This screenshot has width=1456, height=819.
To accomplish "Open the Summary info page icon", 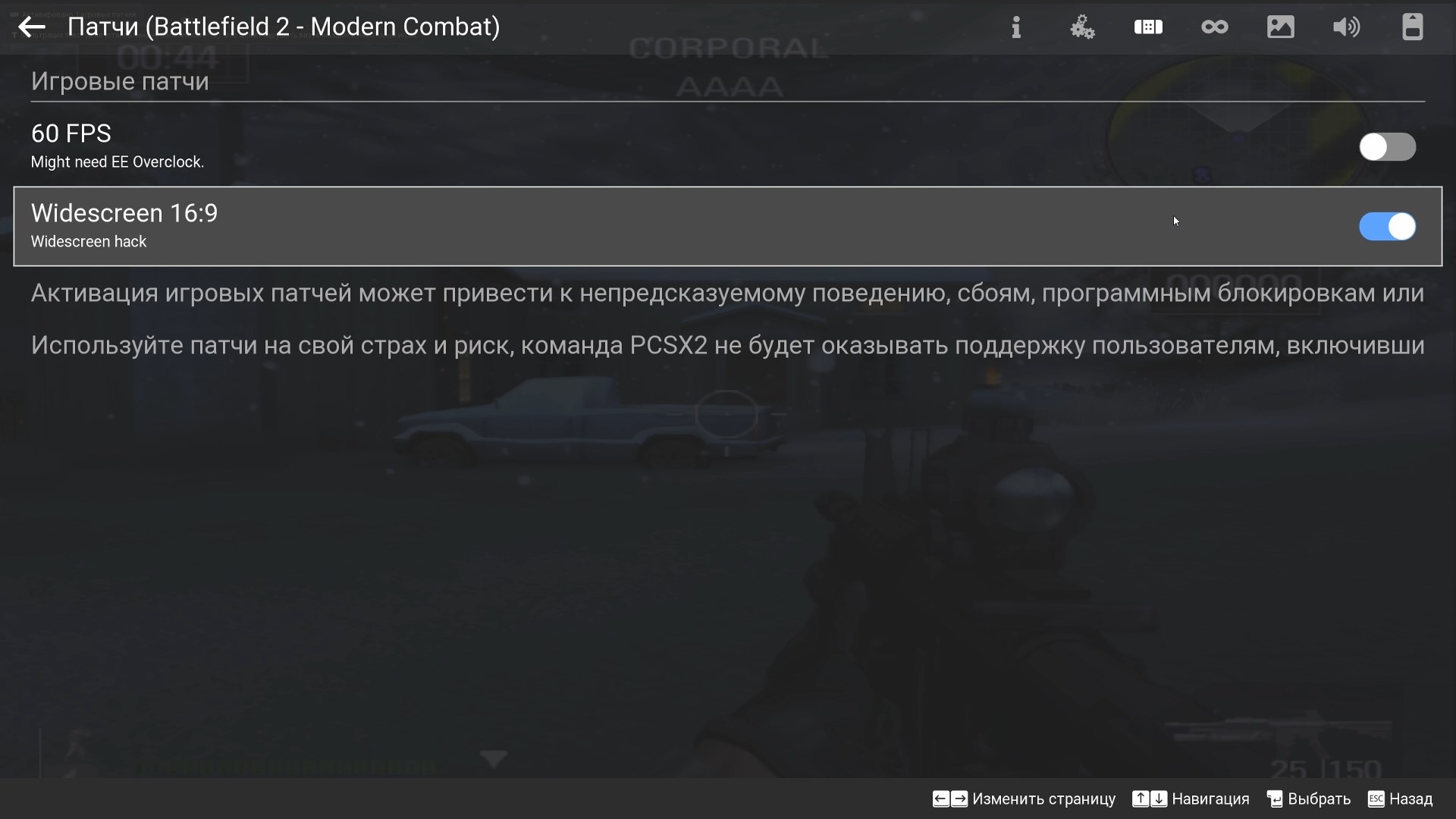I will tap(1016, 27).
